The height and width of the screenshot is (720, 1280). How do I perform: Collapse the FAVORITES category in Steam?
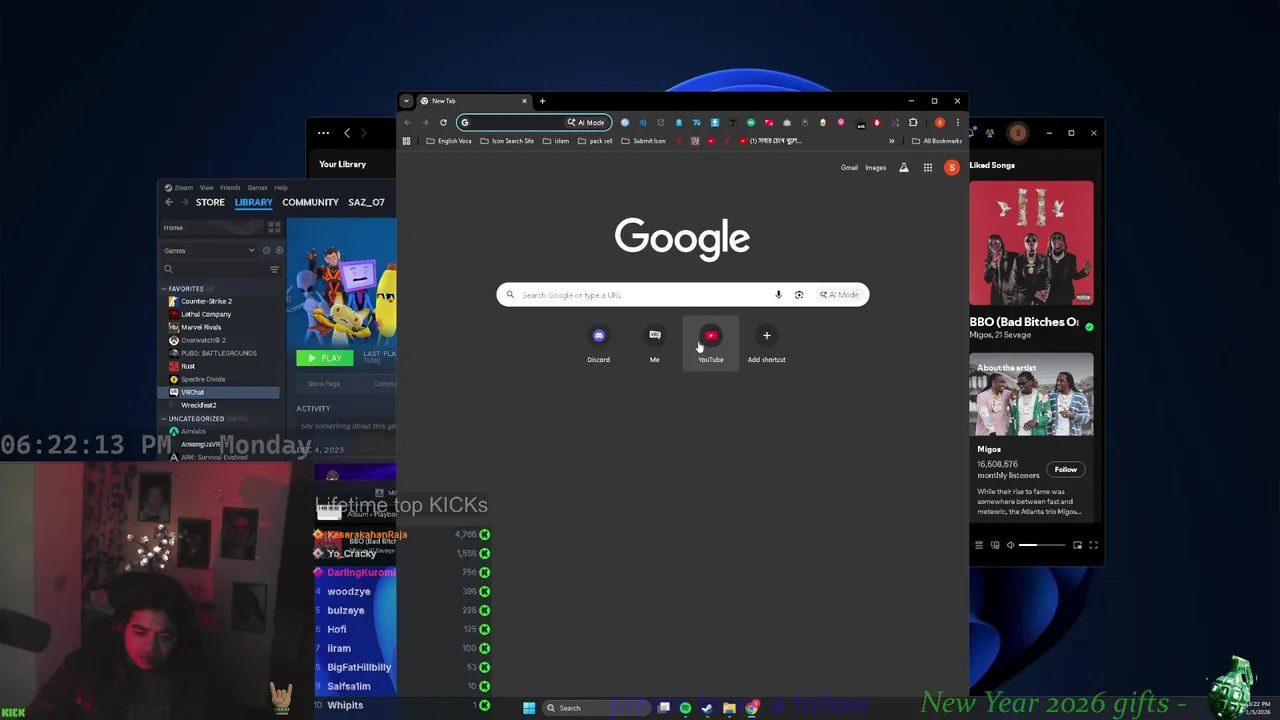tap(164, 289)
